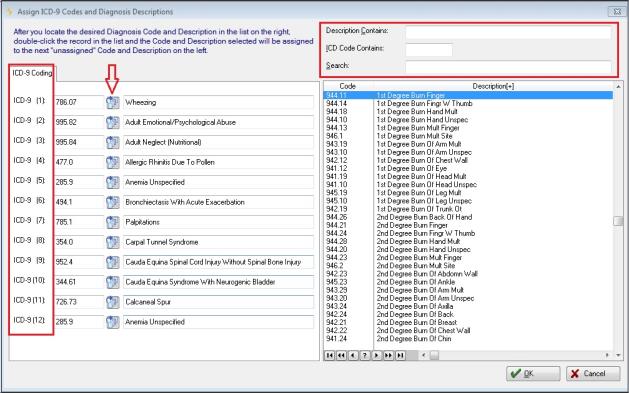Click the ICD Code Contains field
The height and width of the screenshot is (393, 629).
coord(429,50)
